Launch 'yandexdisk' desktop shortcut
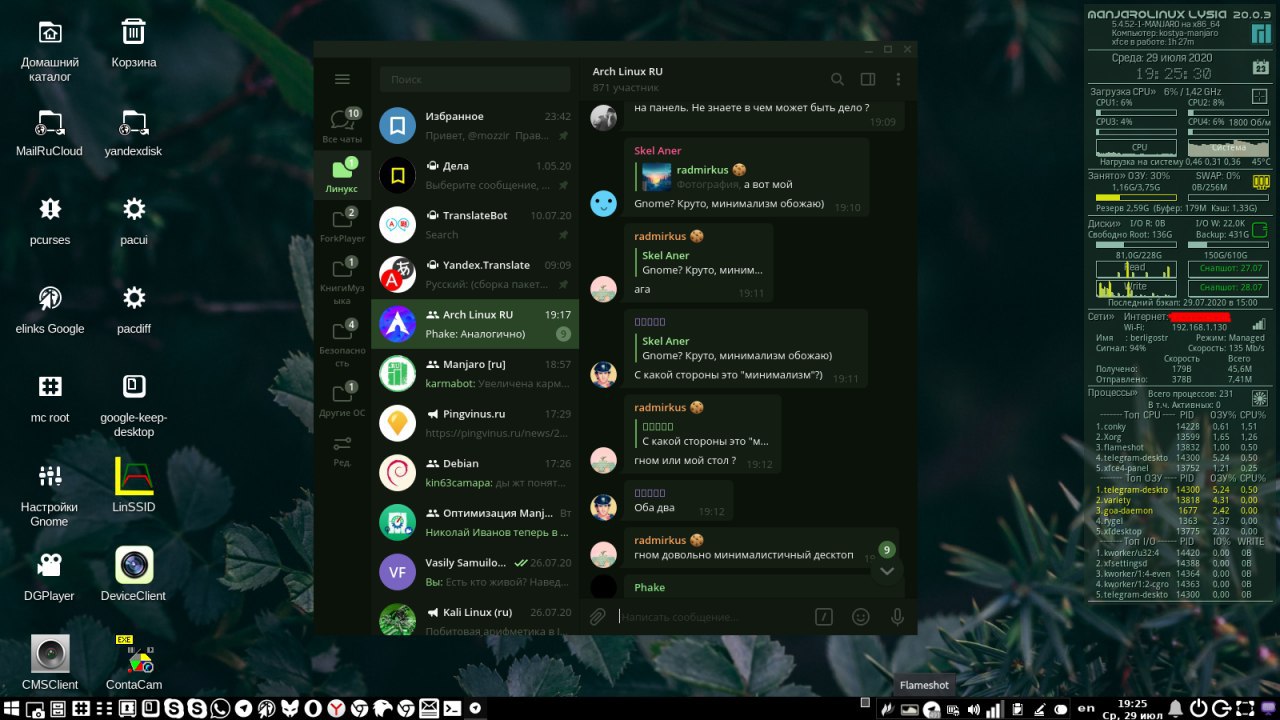Viewport: 1280px width, 720px height. point(133,133)
